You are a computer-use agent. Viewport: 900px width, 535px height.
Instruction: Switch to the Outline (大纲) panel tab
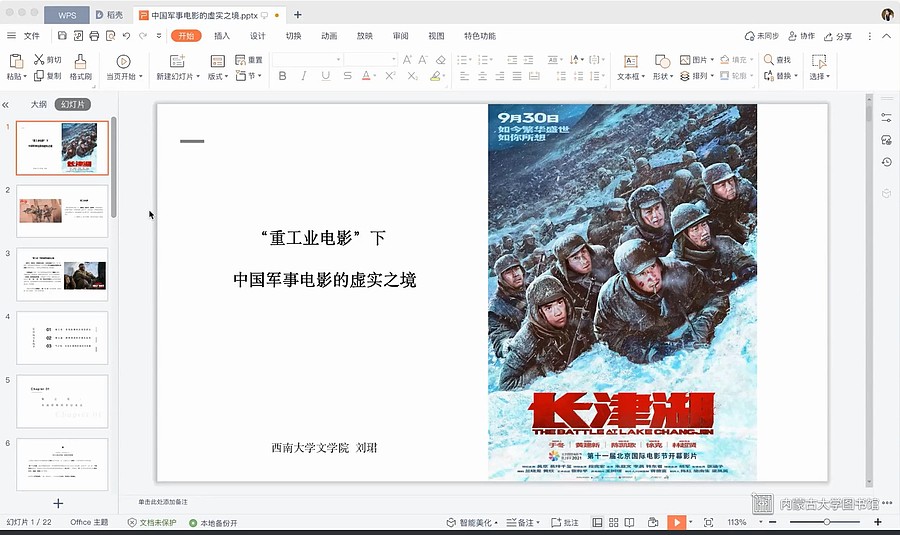[38, 104]
